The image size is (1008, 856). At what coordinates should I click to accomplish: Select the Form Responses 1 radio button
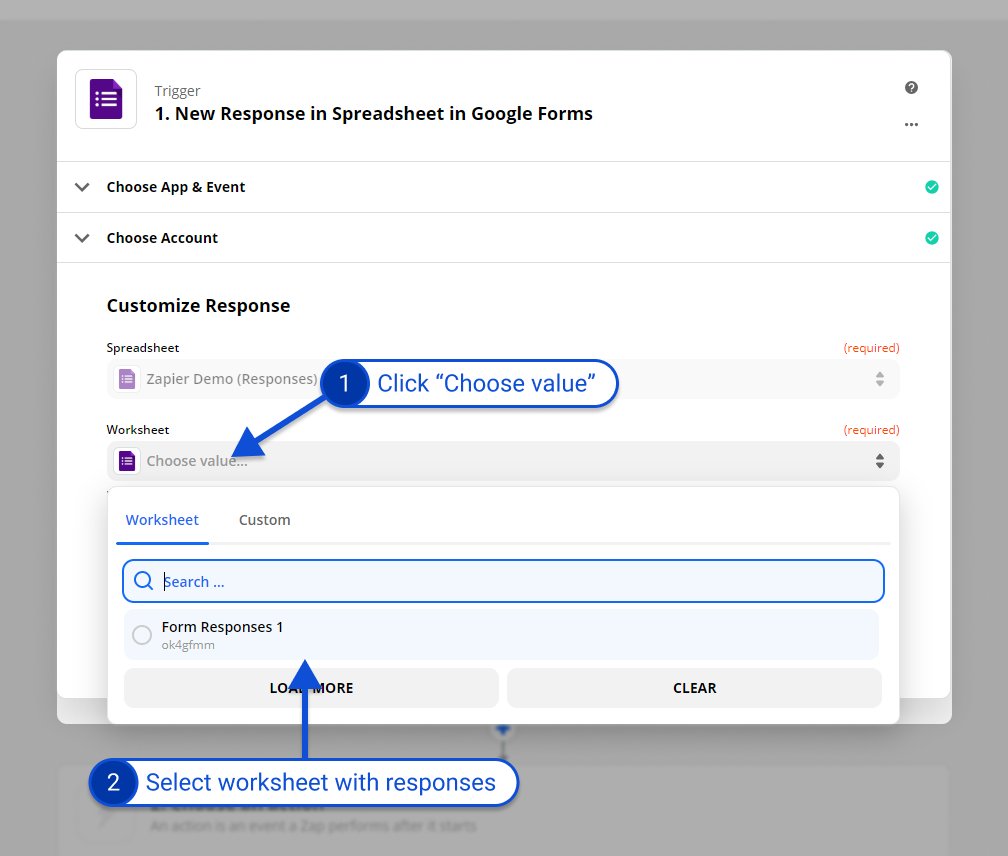(x=142, y=635)
